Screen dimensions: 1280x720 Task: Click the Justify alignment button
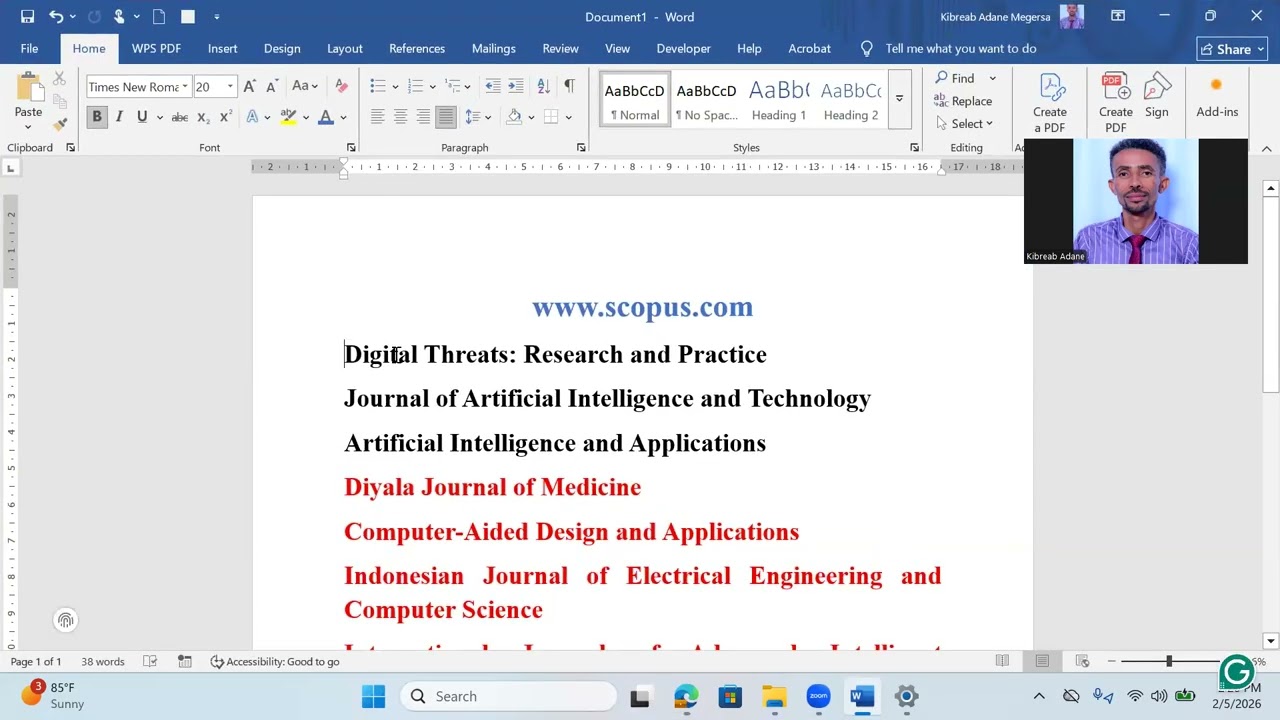[446, 117]
